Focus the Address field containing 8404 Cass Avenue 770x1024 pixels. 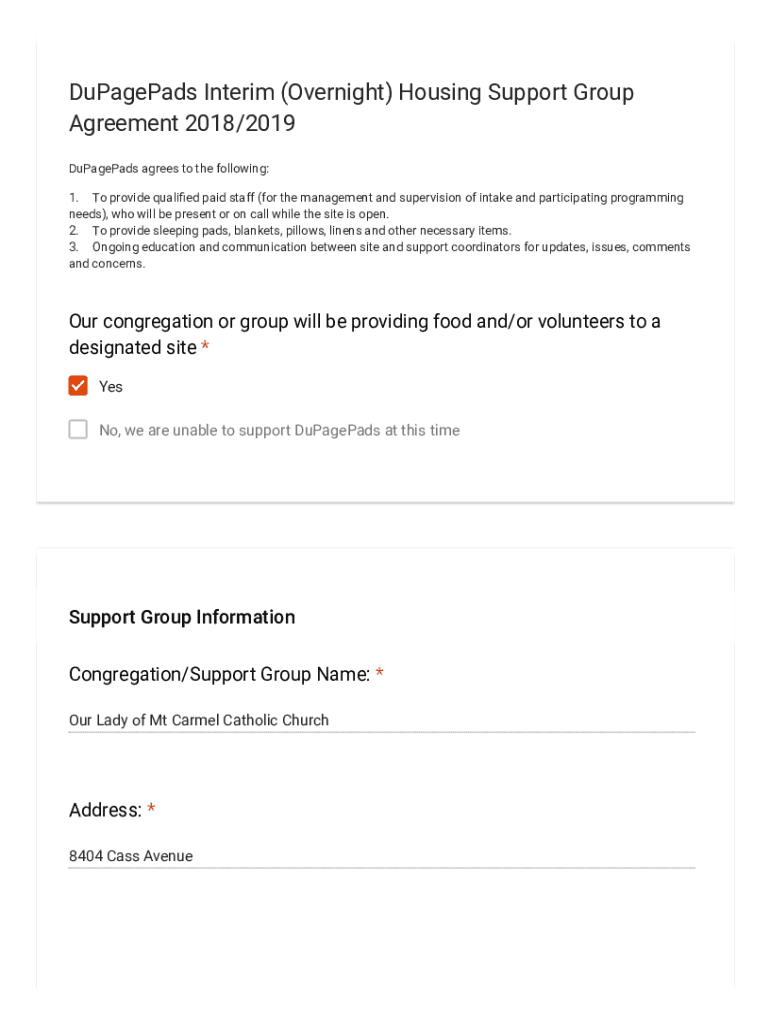point(381,856)
